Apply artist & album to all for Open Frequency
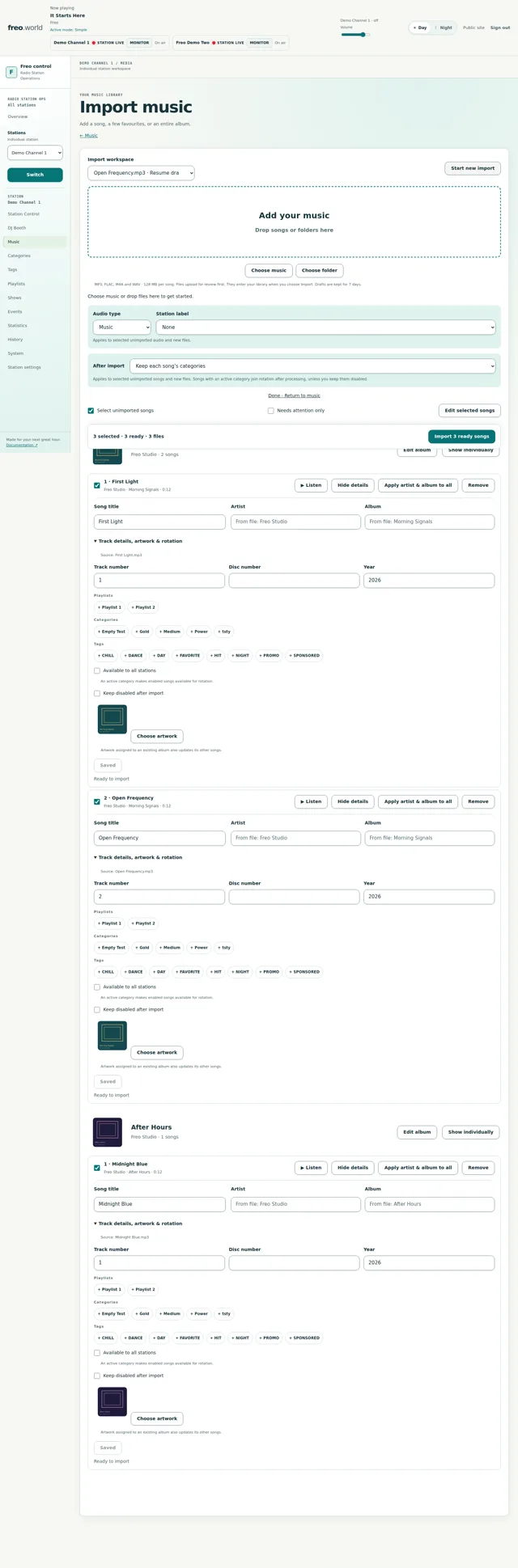Screen dimensions: 518x1568 click(x=418, y=801)
